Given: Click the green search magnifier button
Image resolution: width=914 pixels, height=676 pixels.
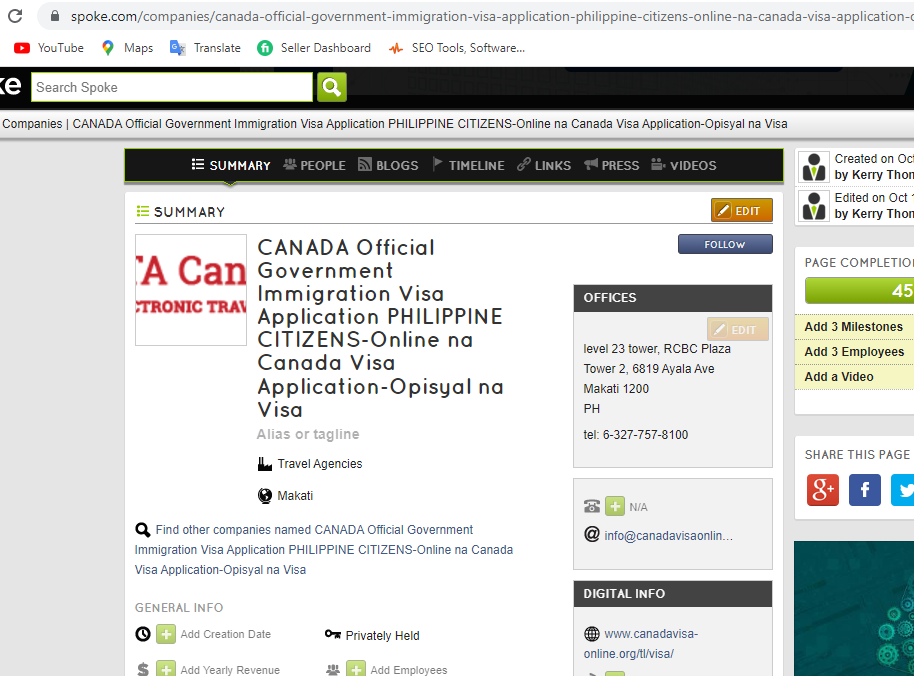Looking at the screenshot, I should tap(332, 87).
